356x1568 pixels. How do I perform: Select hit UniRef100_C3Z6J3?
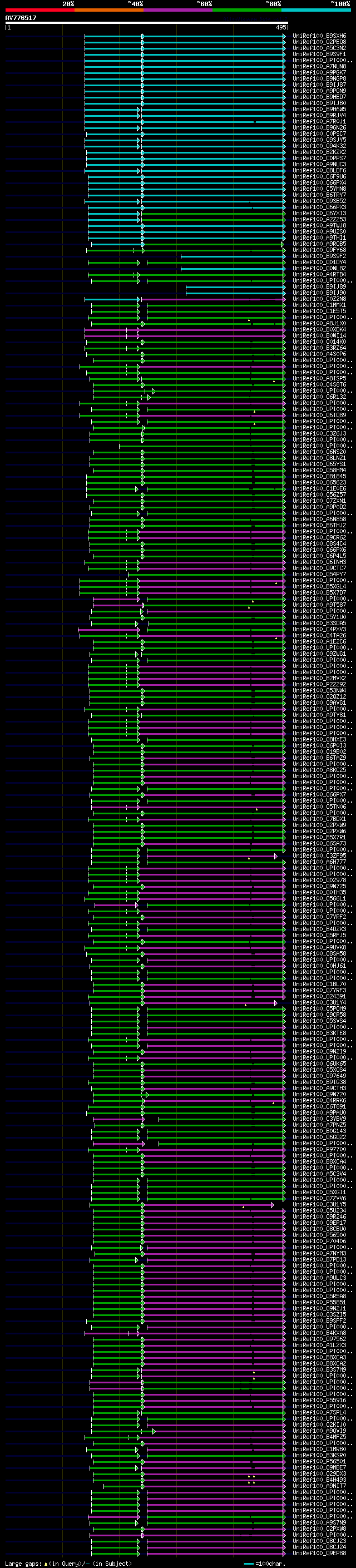[319, 433]
